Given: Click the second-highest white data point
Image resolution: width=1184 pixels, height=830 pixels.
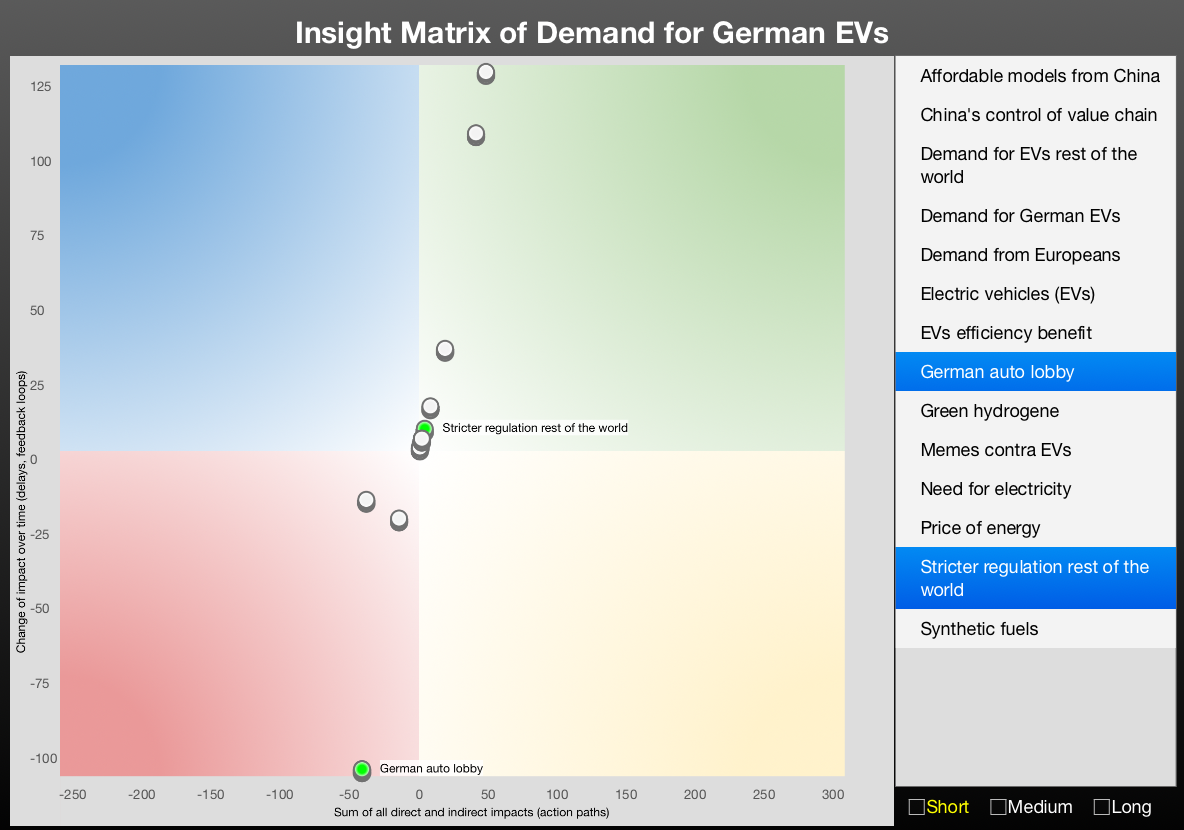Looking at the screenshot, I should tap(476, 133).
